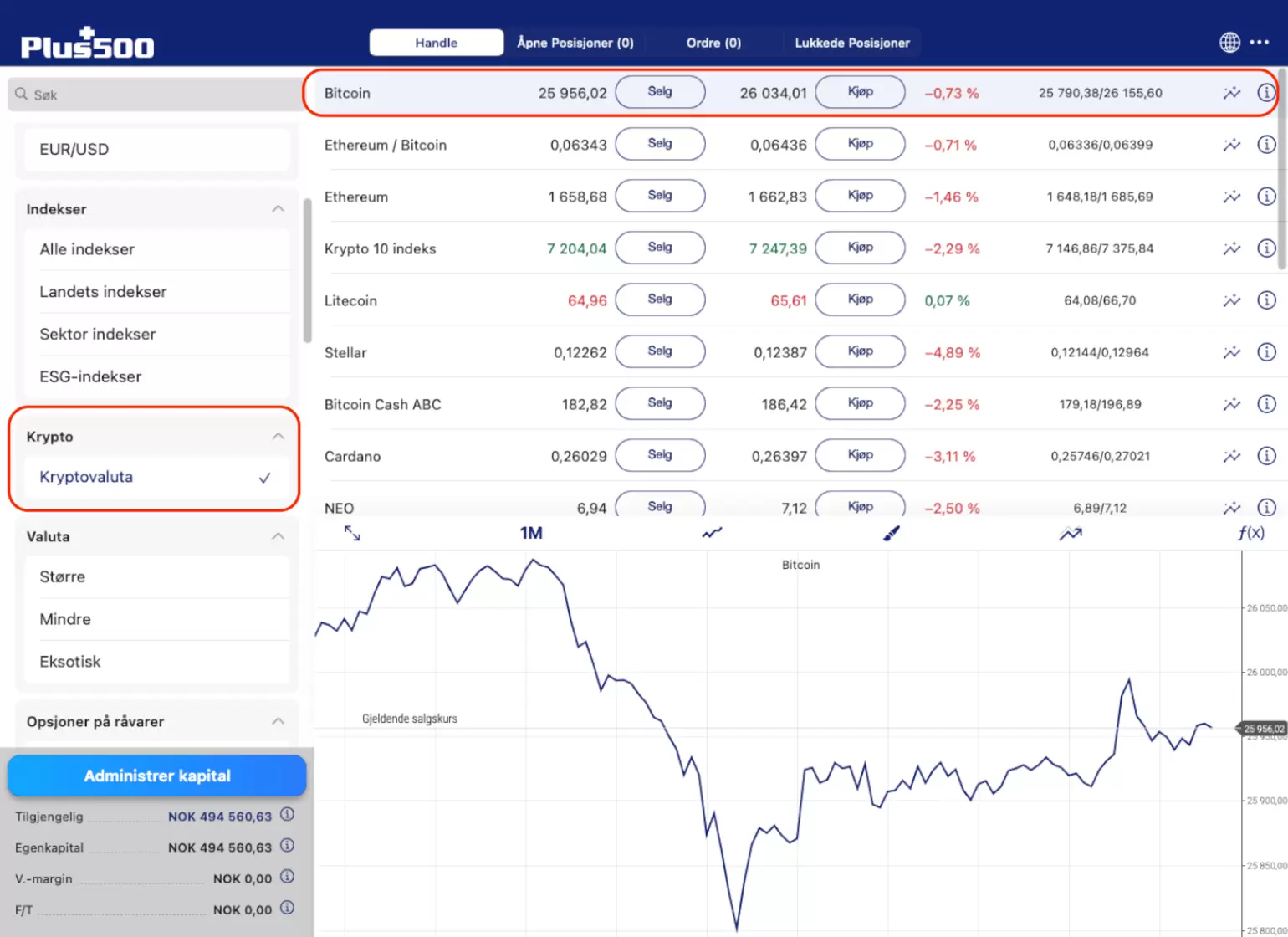Screen dimensions: 1288x937
Task: Show info for F/T value
Action: click(287, 908)
